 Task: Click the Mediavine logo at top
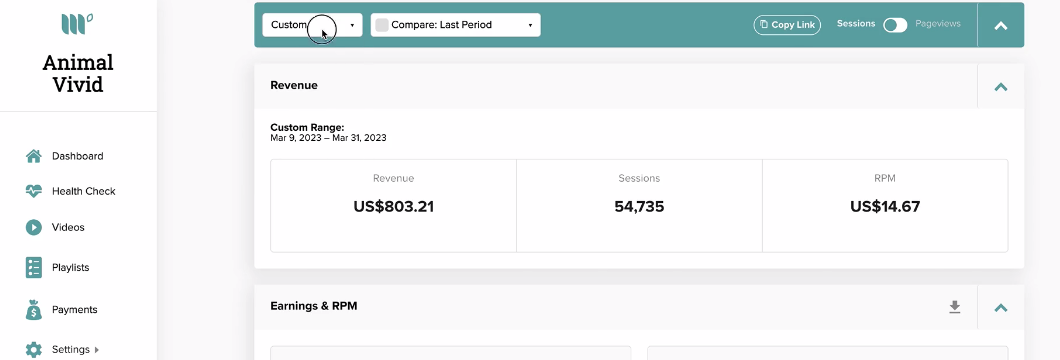(x=77, y=24)
